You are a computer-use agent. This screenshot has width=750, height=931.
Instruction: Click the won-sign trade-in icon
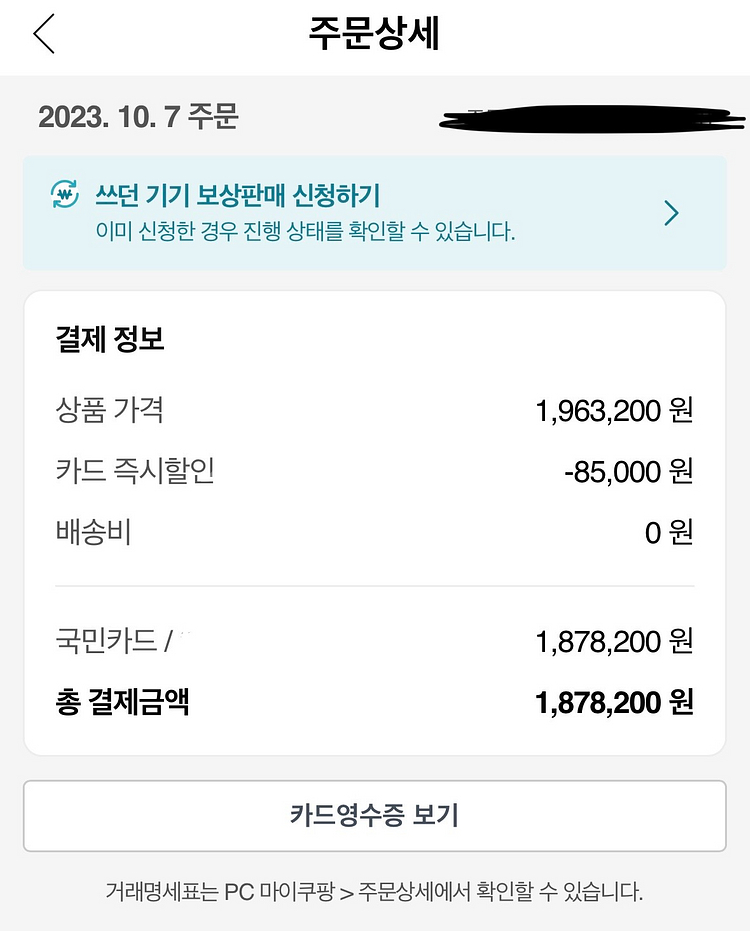(x=65, y=194)
